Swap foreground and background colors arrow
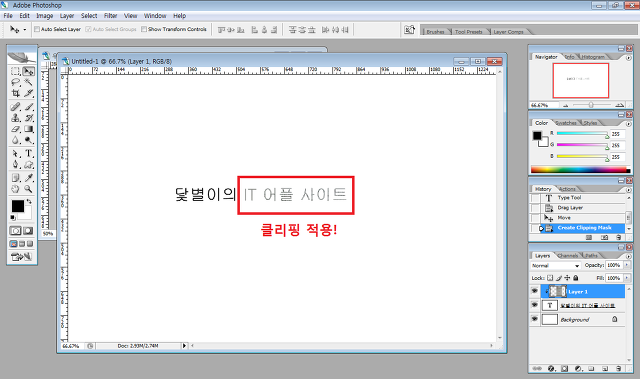This screenshot has height=379, width=640. (x=29, y=202)
